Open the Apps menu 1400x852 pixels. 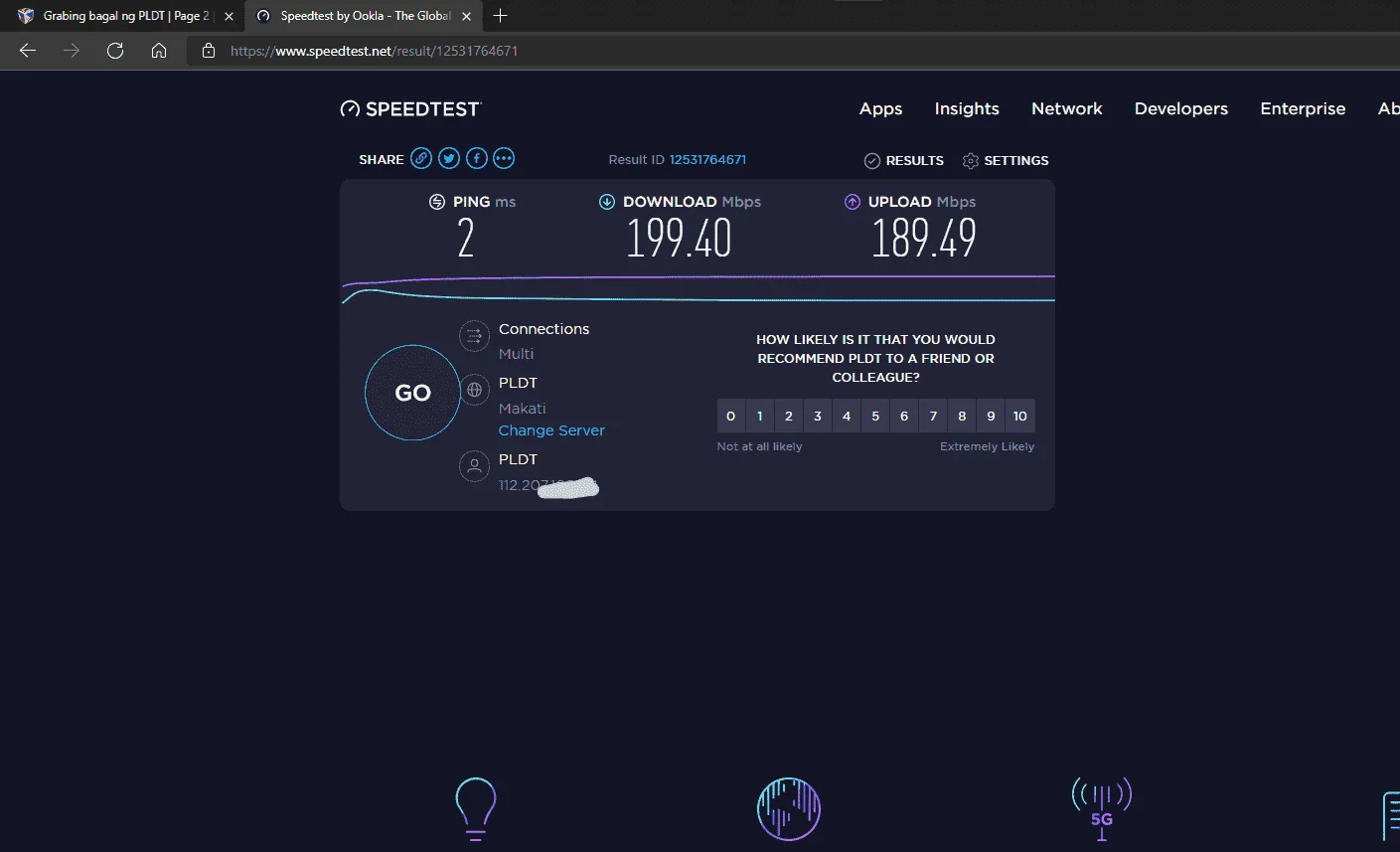[880, 108]
